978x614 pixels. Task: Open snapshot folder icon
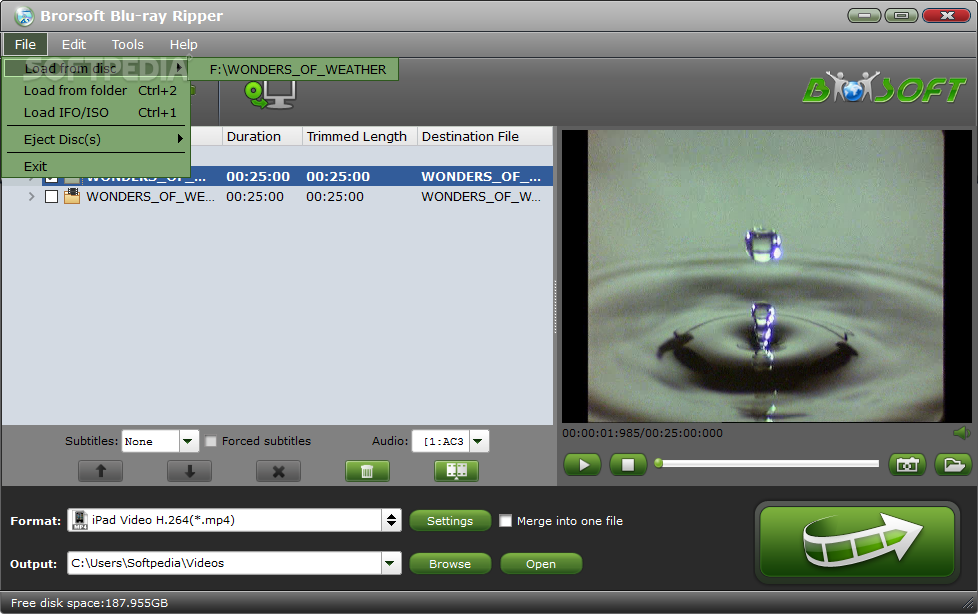click(x=953, y=465)
